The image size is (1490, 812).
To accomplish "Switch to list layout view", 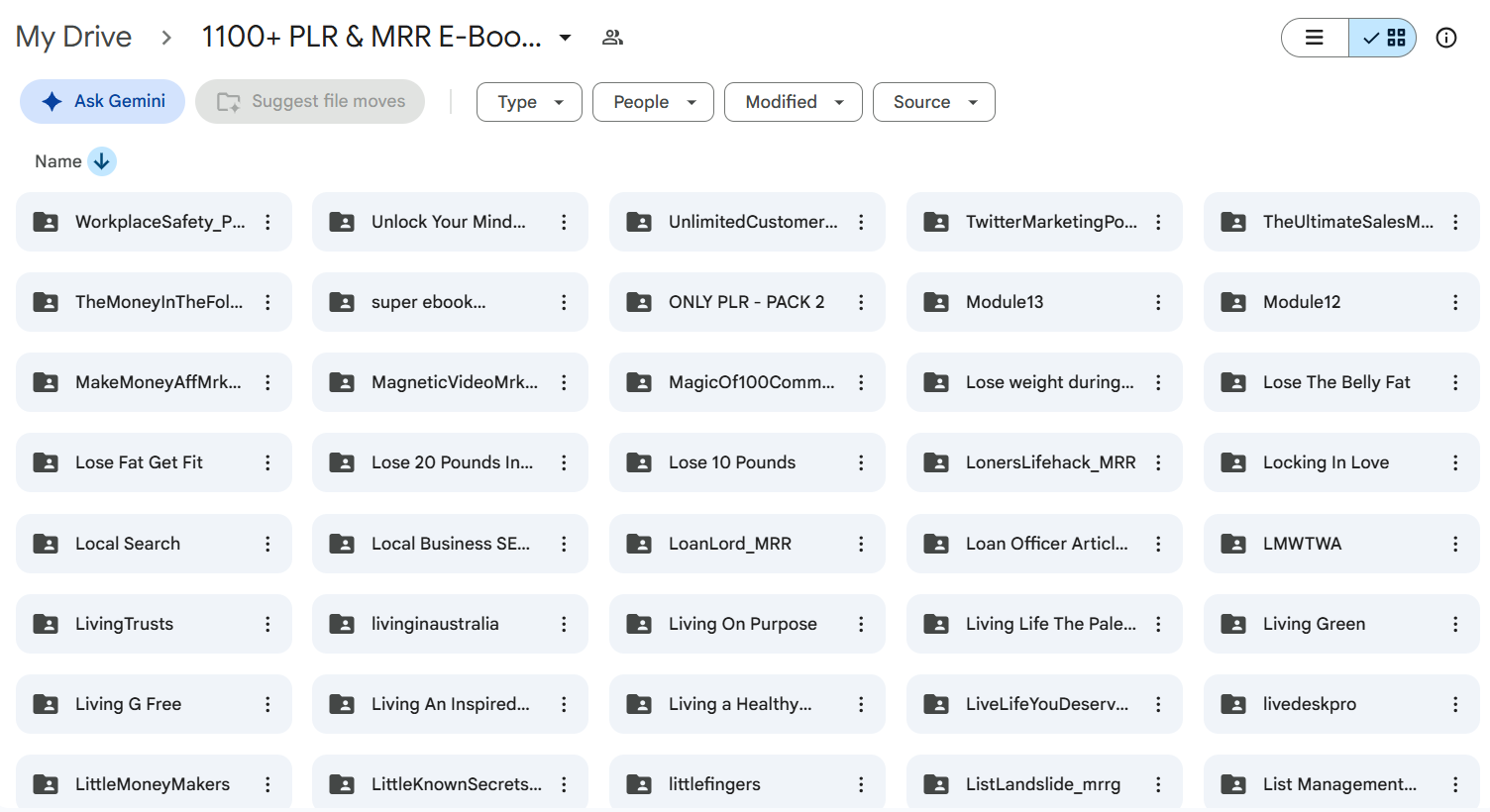I will [1315, 38].
